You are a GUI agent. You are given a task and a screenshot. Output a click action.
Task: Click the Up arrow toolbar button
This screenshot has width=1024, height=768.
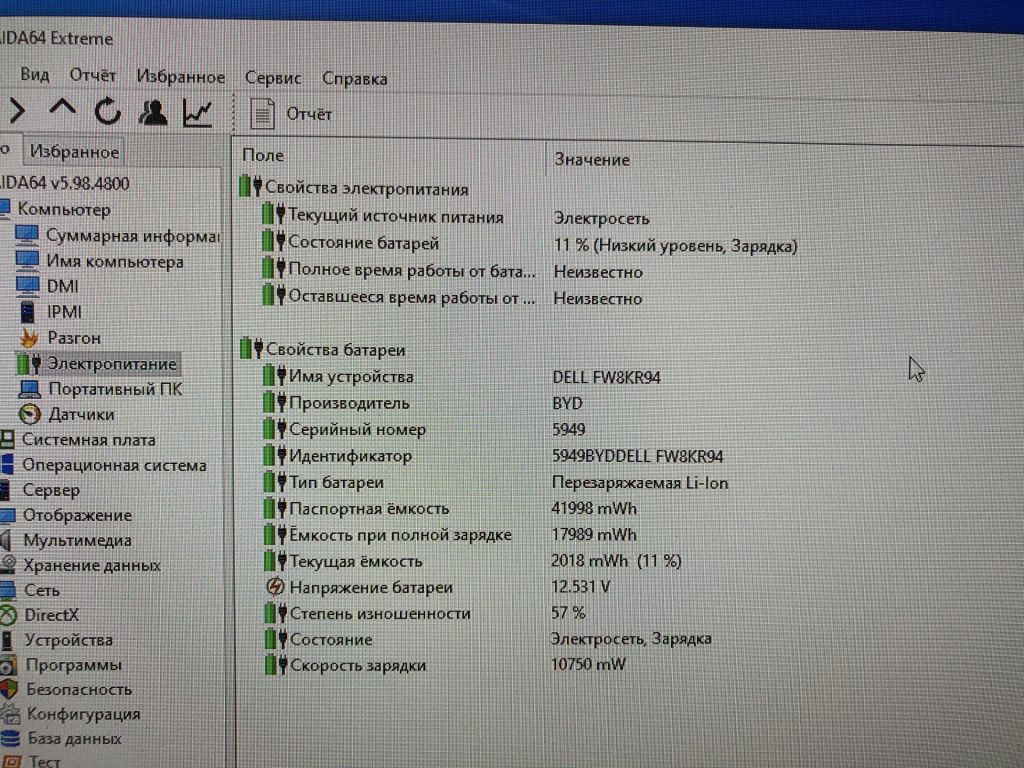click(x=63, y=108)
